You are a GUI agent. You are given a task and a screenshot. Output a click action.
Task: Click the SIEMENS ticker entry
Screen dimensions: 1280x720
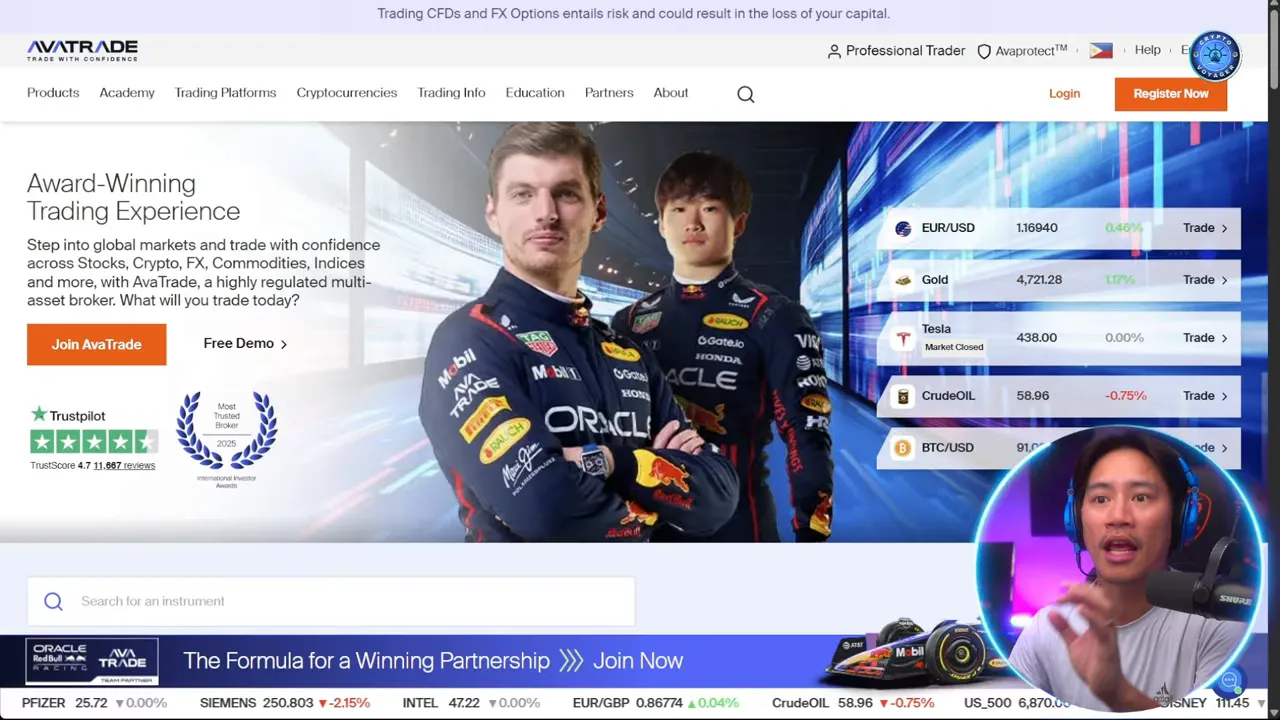285,703
